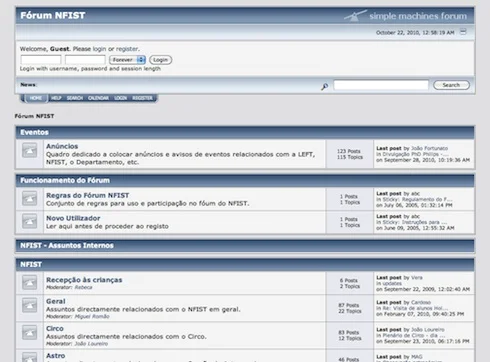Image resolution: width=490 pixels, height=362 pixels.
Task: Open the simple machines forum logo
Action: (x=406, y=15)
